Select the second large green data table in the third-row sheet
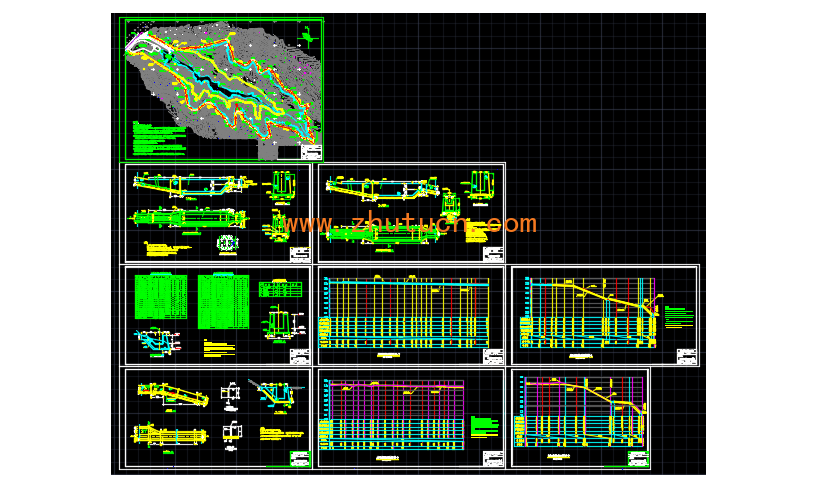This screenshot has width=818, height=488. click(223, 300)
